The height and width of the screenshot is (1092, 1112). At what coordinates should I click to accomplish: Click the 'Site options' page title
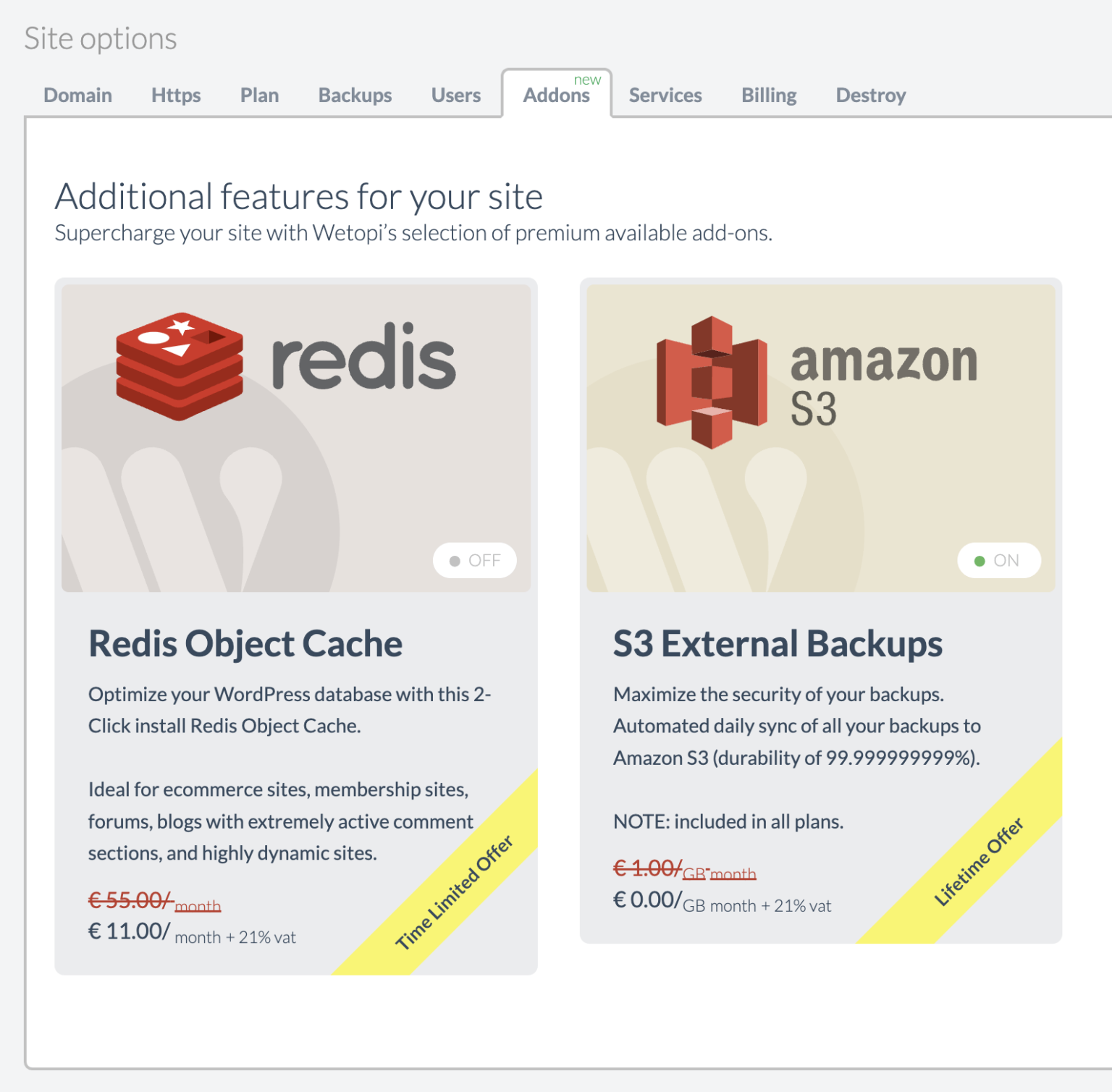click(101, 38)
